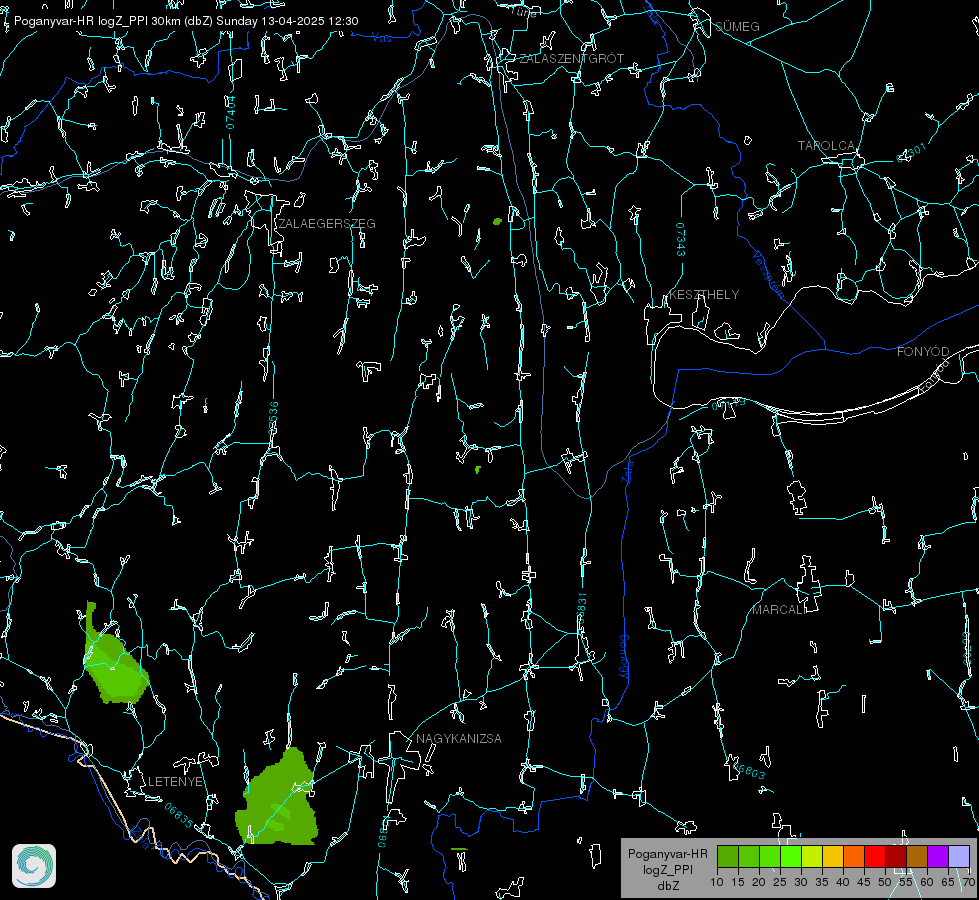Pick the 60–65 dBZ purple legend swatch
Viewport: 979px width, 900px height.
[x=938, y=856]
